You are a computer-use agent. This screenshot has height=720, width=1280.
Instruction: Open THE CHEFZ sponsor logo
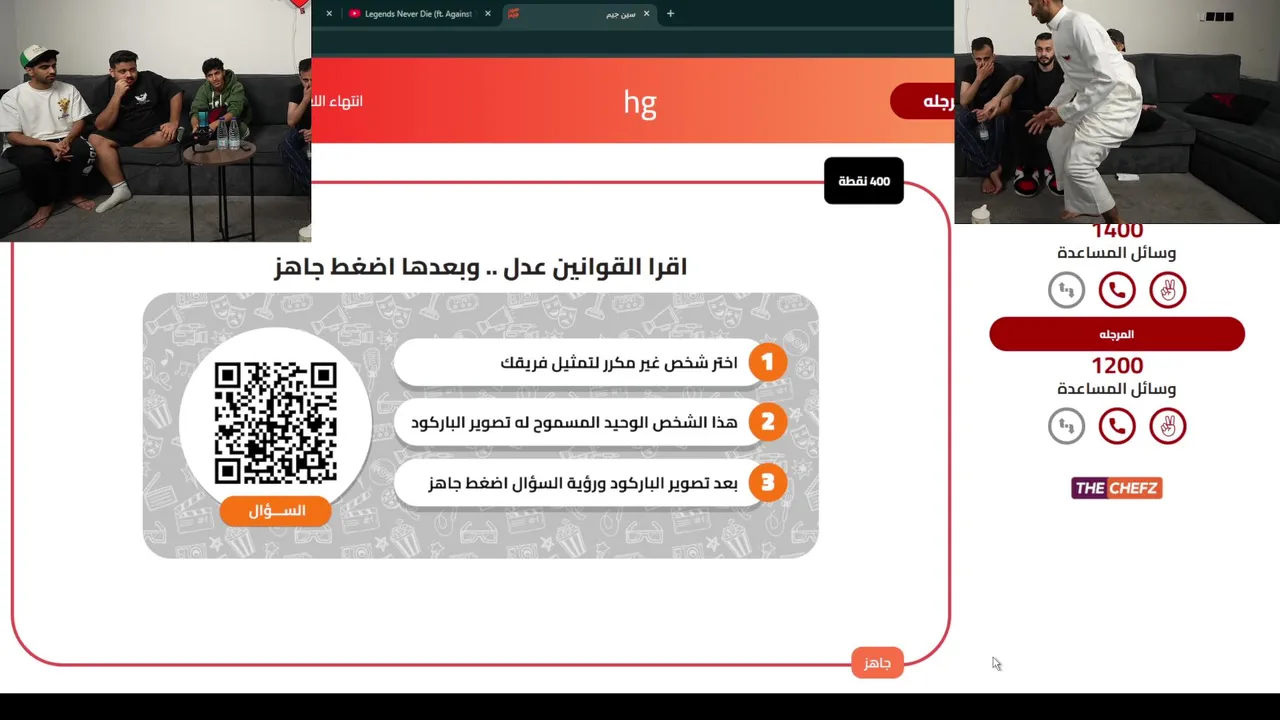(x=1117, y=488)
